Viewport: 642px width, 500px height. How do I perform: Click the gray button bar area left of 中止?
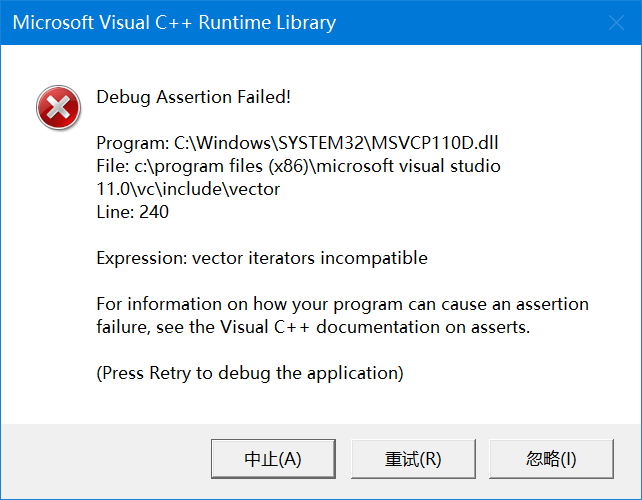tap(105, 459)
